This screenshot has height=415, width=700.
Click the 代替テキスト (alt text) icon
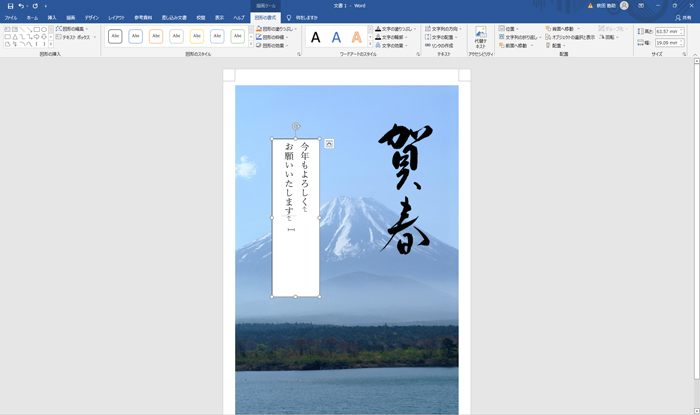[480, 37]
